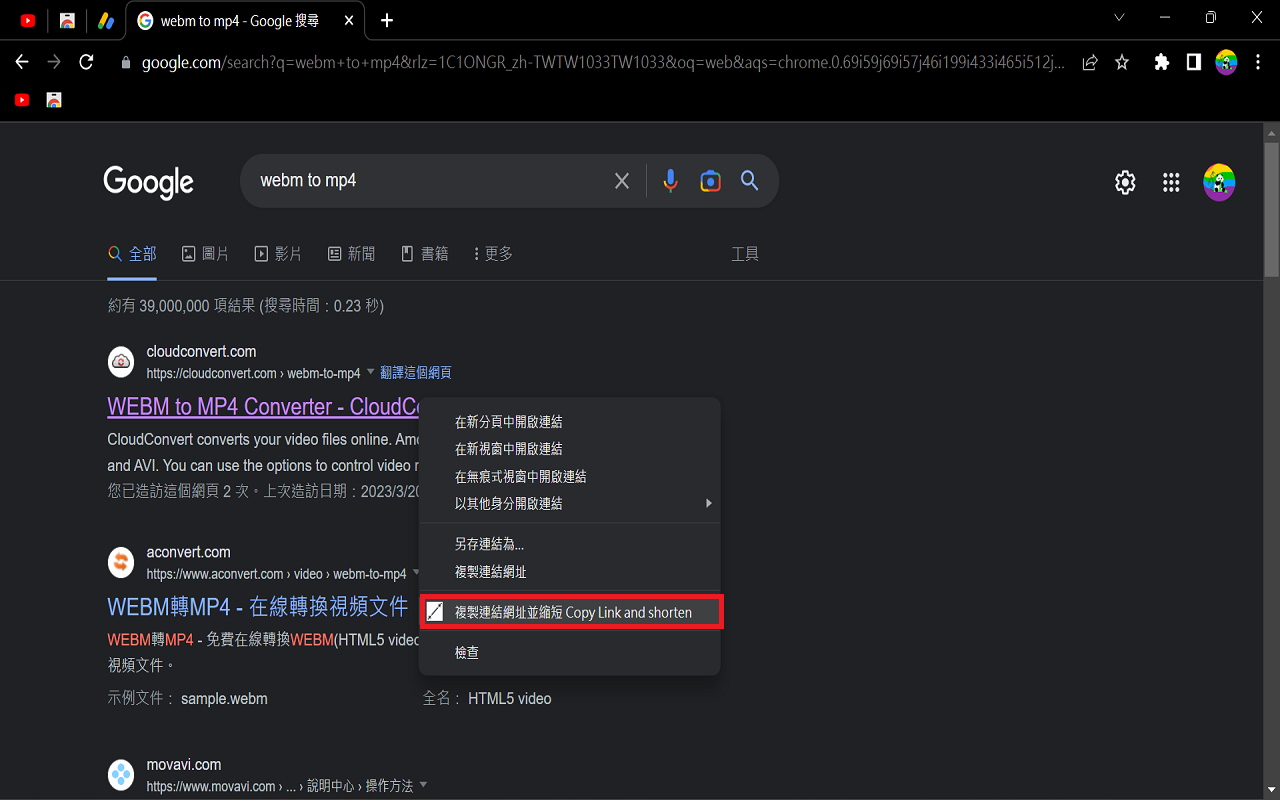Viewport: 1280px width, 800px height.
Task: Choose 在新視窗中開啟連結 menu item
Action: click(x=569, y=449)
